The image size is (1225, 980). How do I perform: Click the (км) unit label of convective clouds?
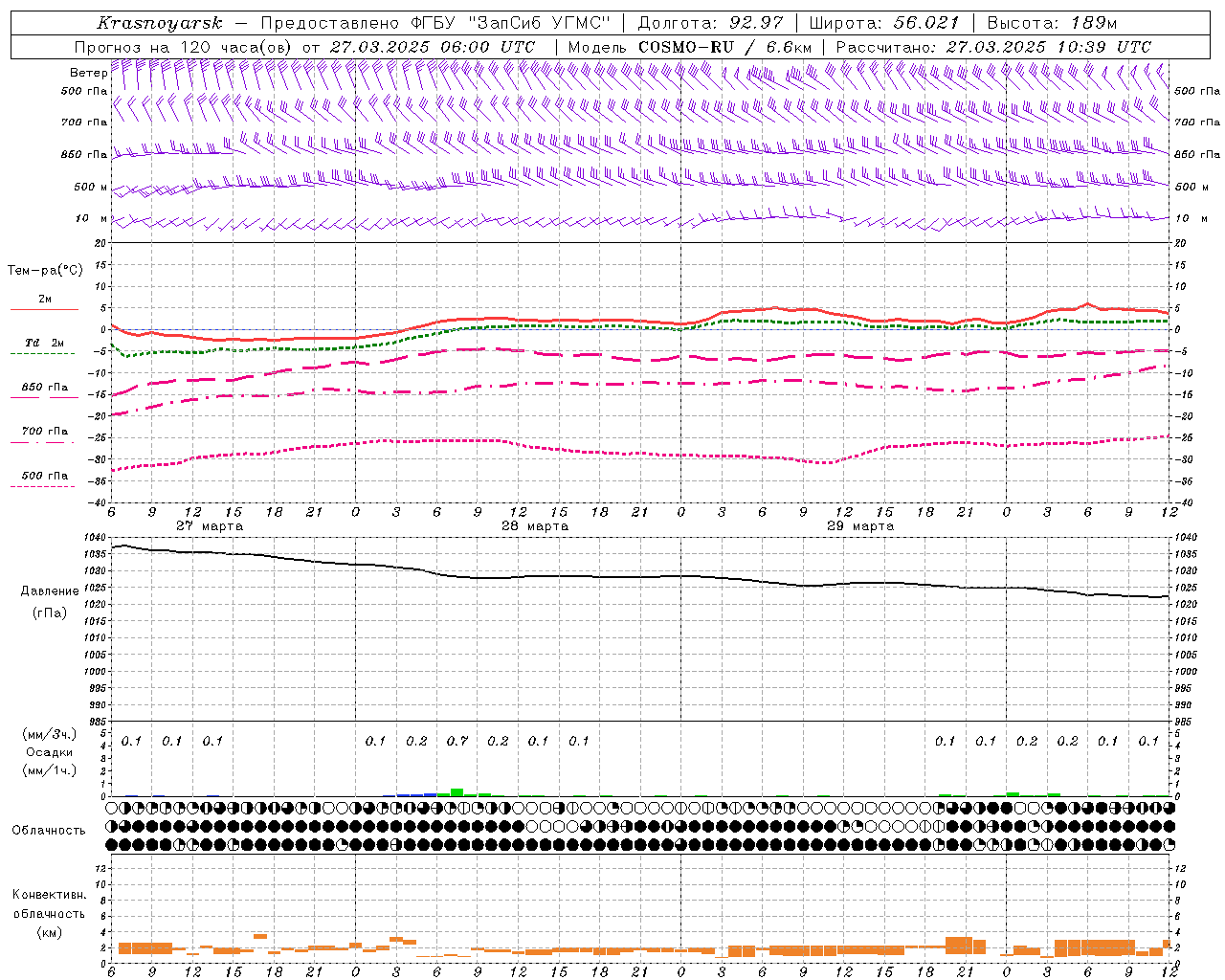pyautogui.click(x=49, y=932)
